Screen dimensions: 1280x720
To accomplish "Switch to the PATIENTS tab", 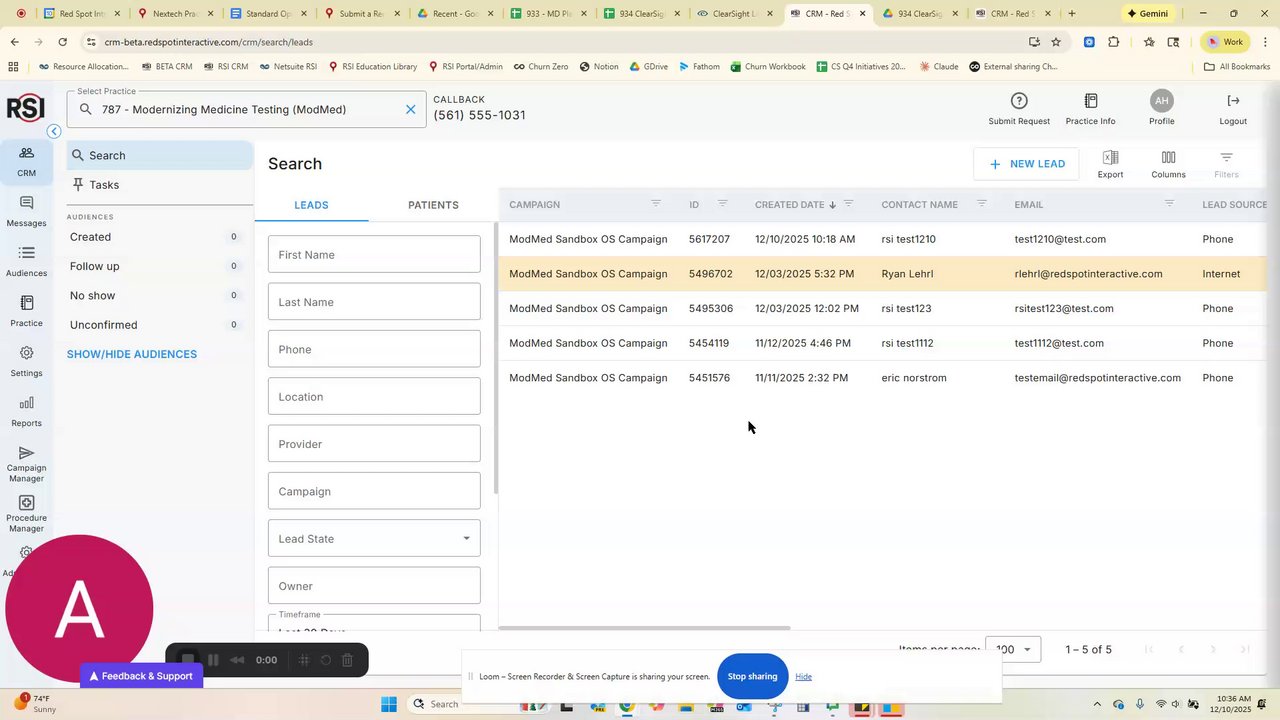I will [x=433, y=205].
